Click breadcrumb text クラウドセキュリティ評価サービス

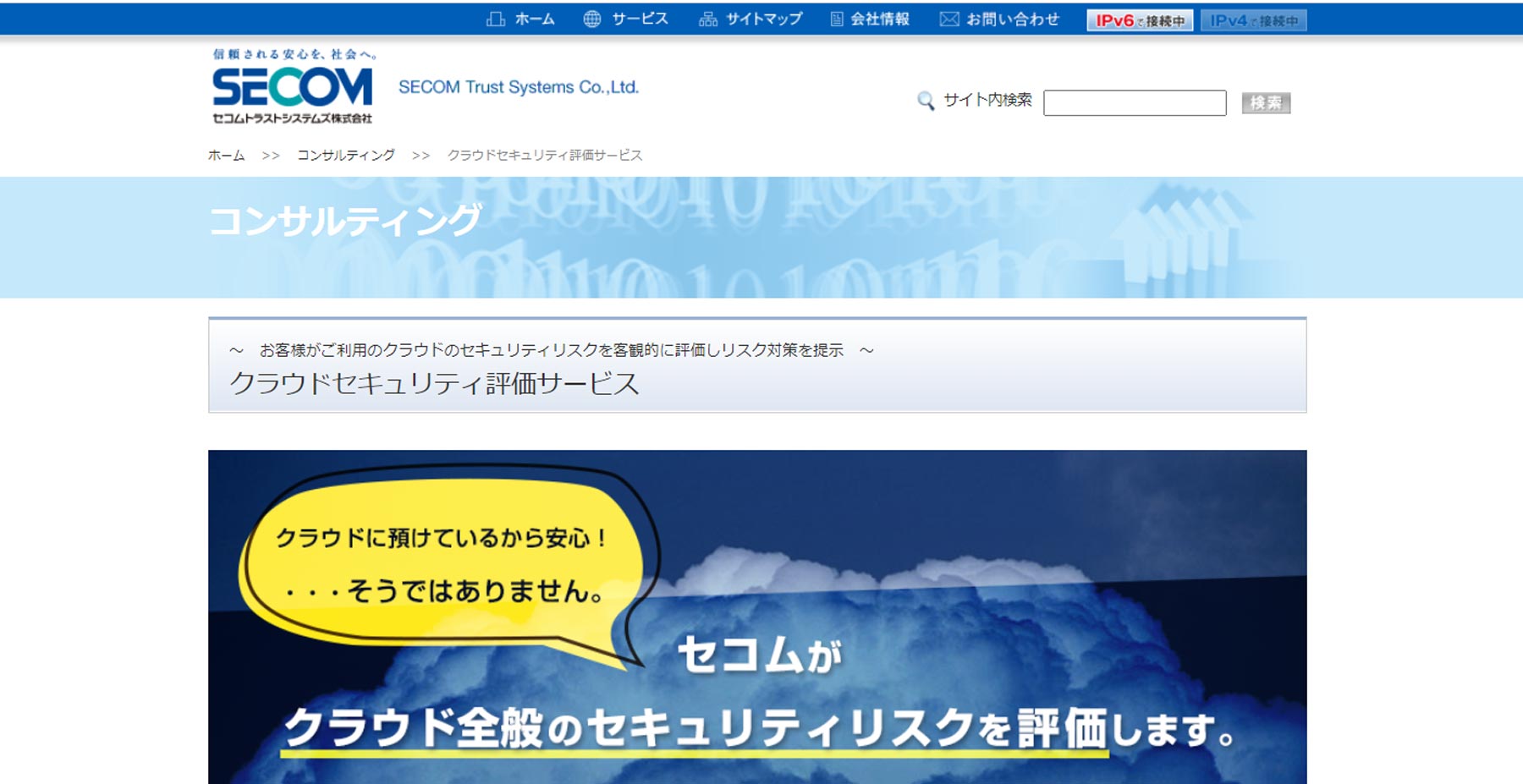point(545,155)
